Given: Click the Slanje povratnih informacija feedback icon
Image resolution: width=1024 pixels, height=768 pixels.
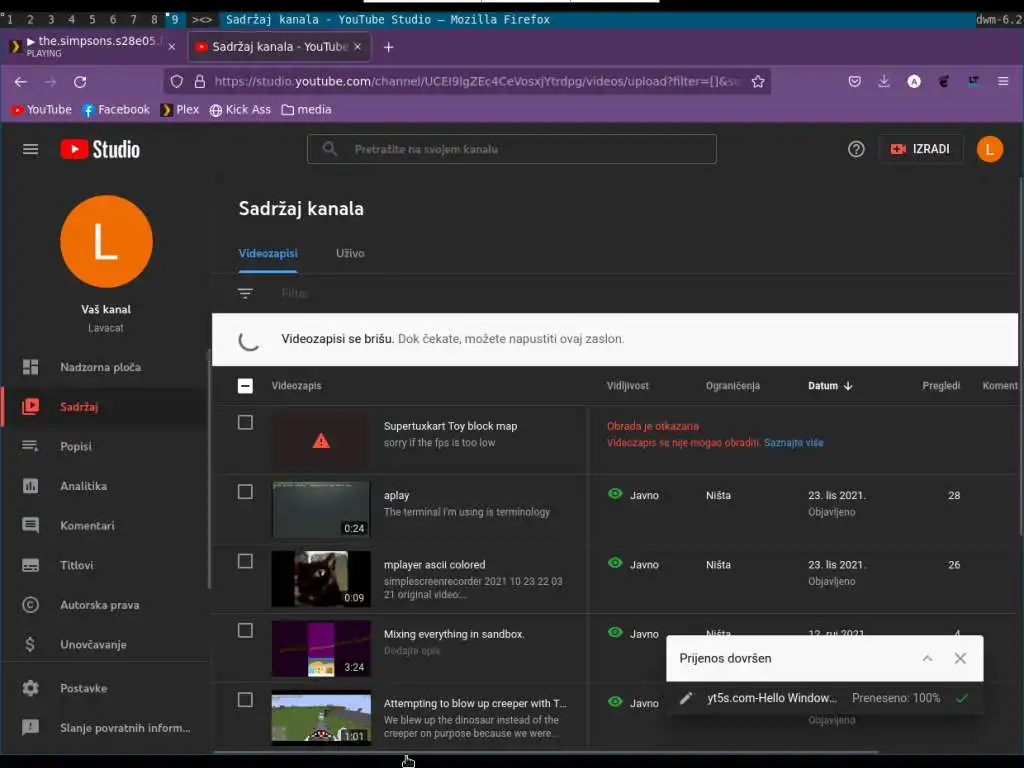Looking at the screenshot, I should click(30, 728).
